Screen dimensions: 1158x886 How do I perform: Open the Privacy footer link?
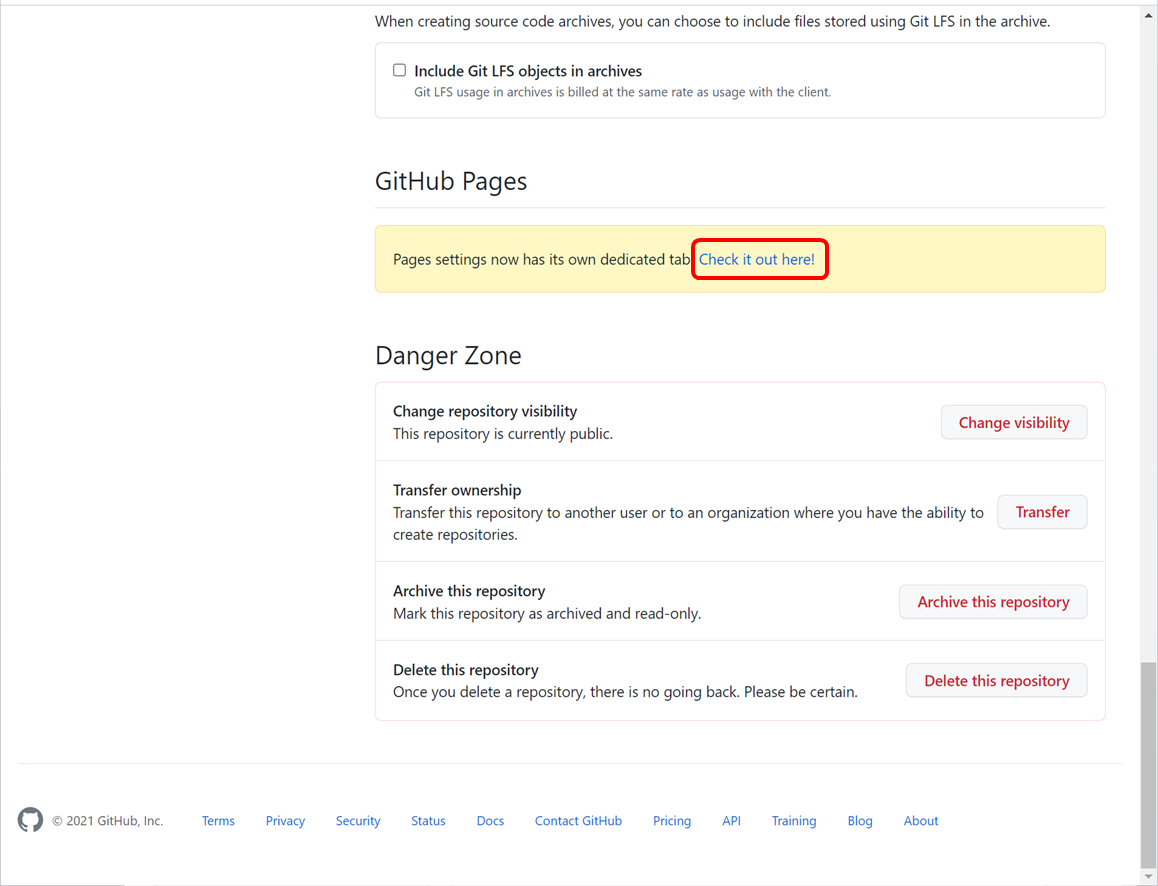(x=285, y=820)
